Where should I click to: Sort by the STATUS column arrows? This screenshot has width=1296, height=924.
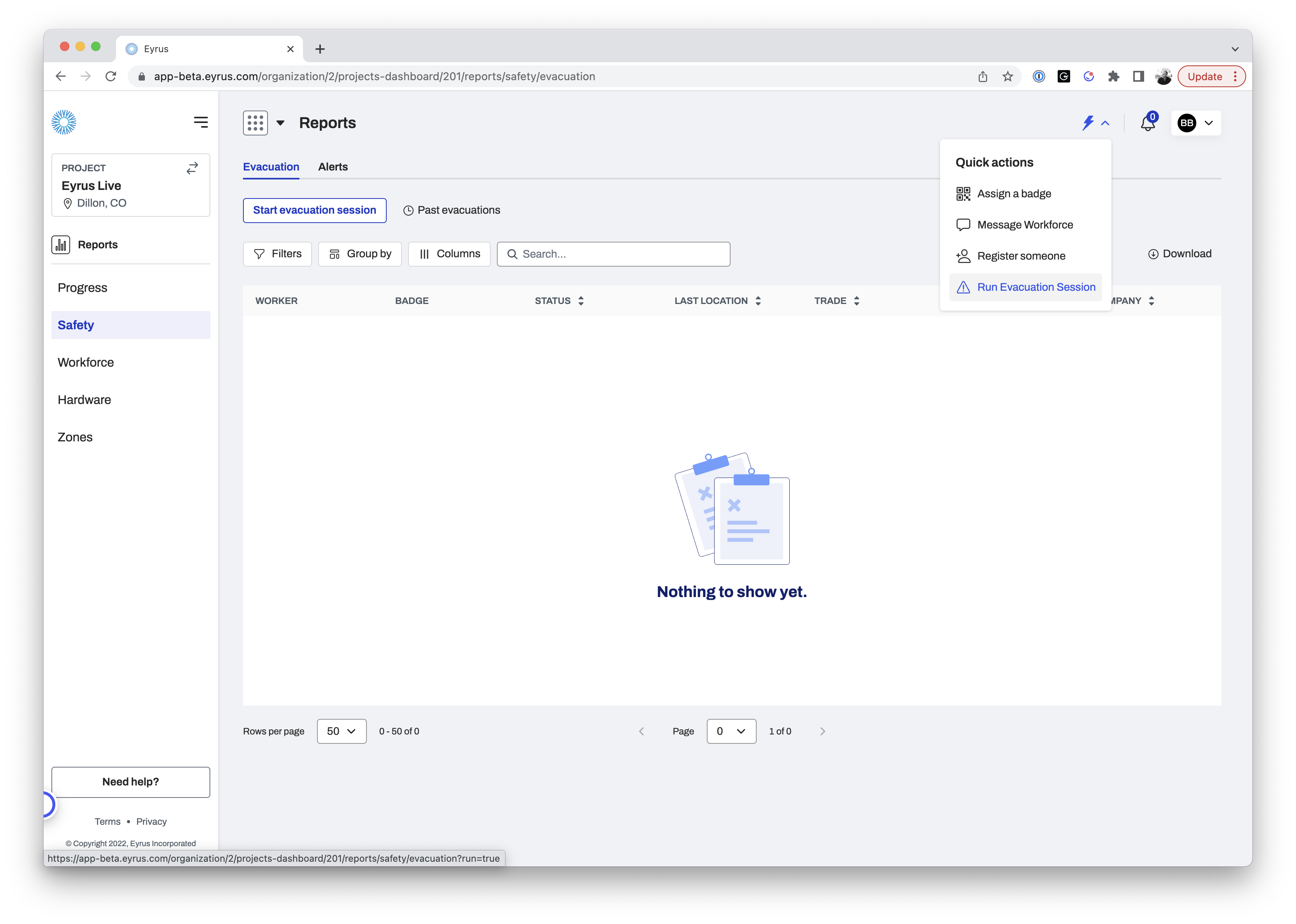point(581,301)
